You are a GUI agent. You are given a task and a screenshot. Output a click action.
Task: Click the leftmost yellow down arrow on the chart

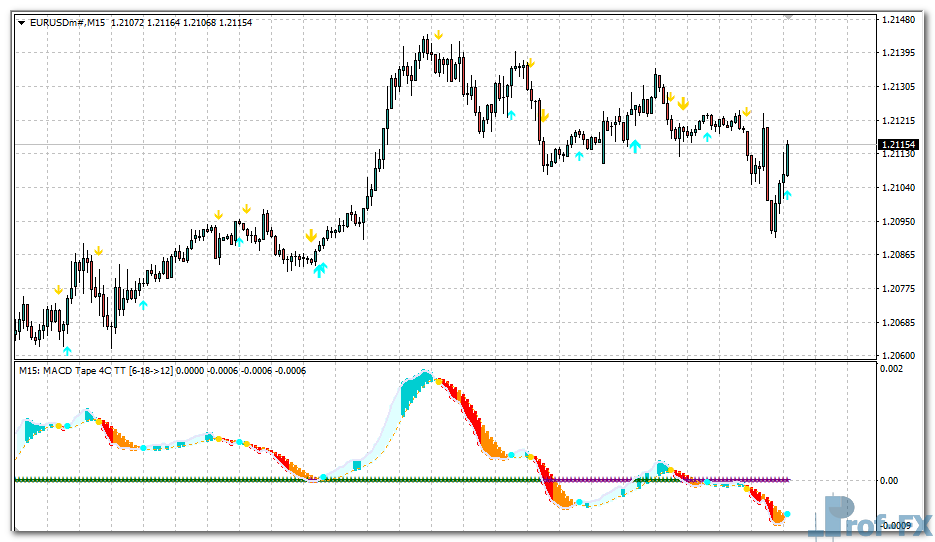(x=59, y=290)
